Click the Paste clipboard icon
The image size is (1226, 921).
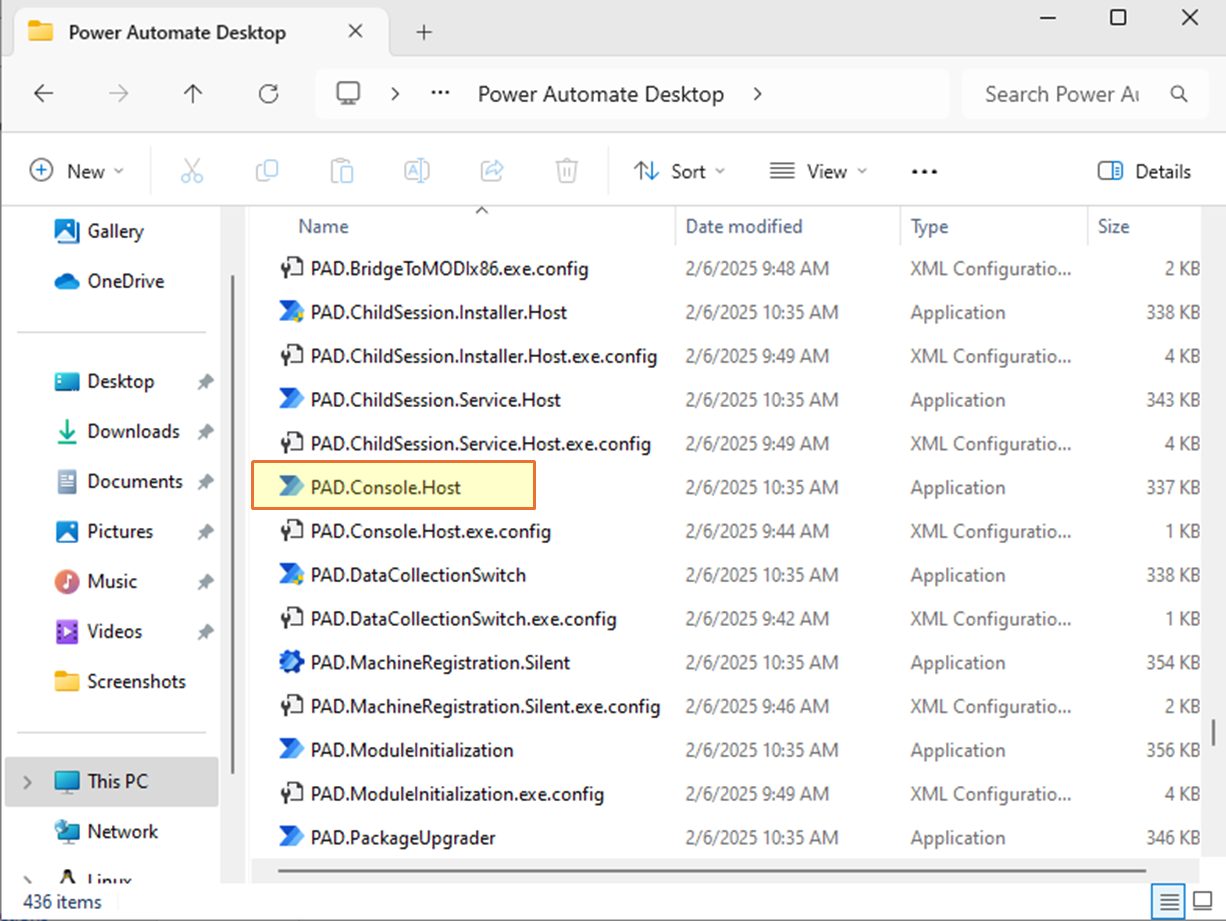click(x=342, y=171)
